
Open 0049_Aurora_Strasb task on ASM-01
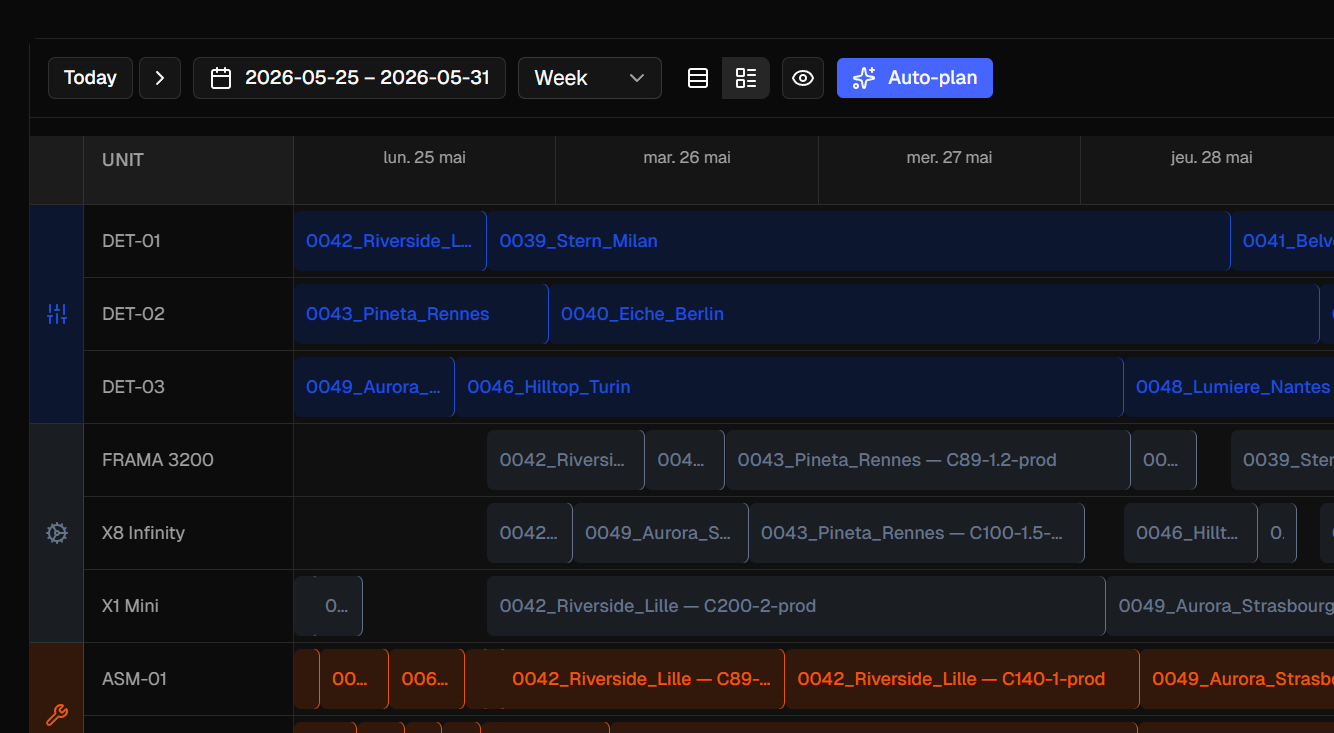tap(1237, 679)
